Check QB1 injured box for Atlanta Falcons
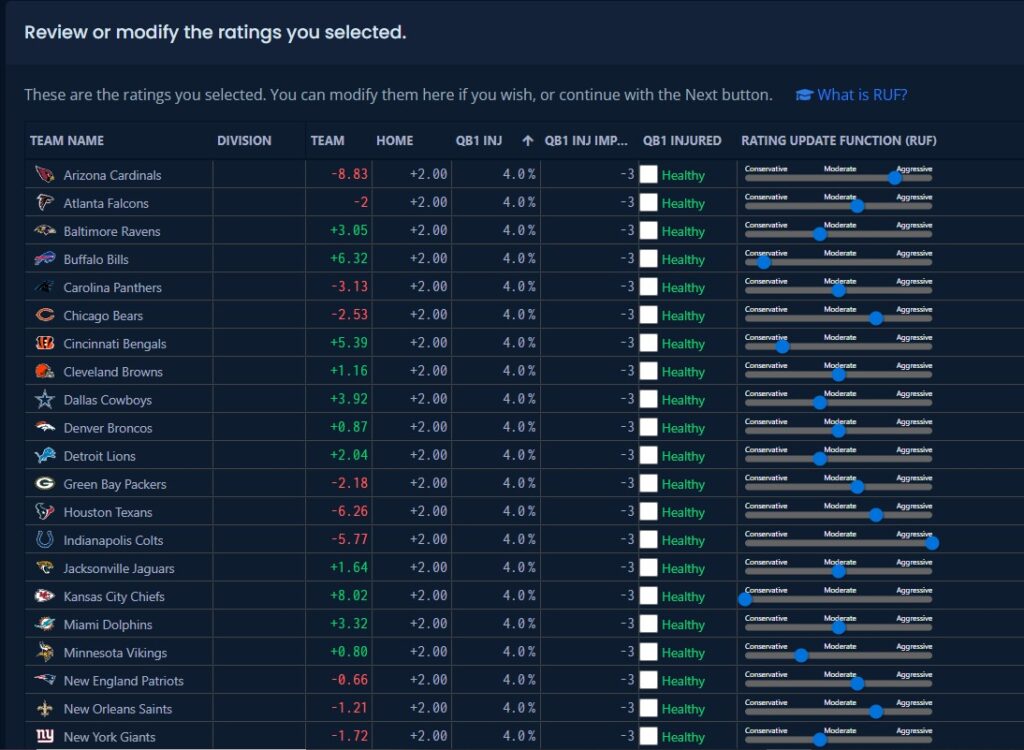This screenshot has height=750, width=1024. 648,203
